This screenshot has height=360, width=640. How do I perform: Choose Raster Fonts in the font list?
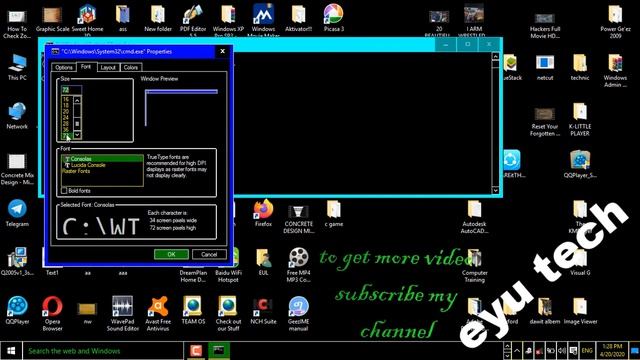coord(102,171)
